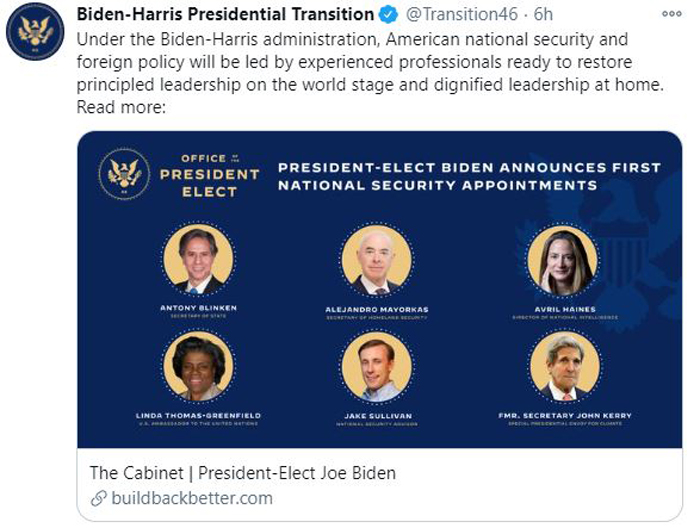Click the presidential seal in card banner
700x528 pixels.
pyautogui.click(x=124, y=174)
